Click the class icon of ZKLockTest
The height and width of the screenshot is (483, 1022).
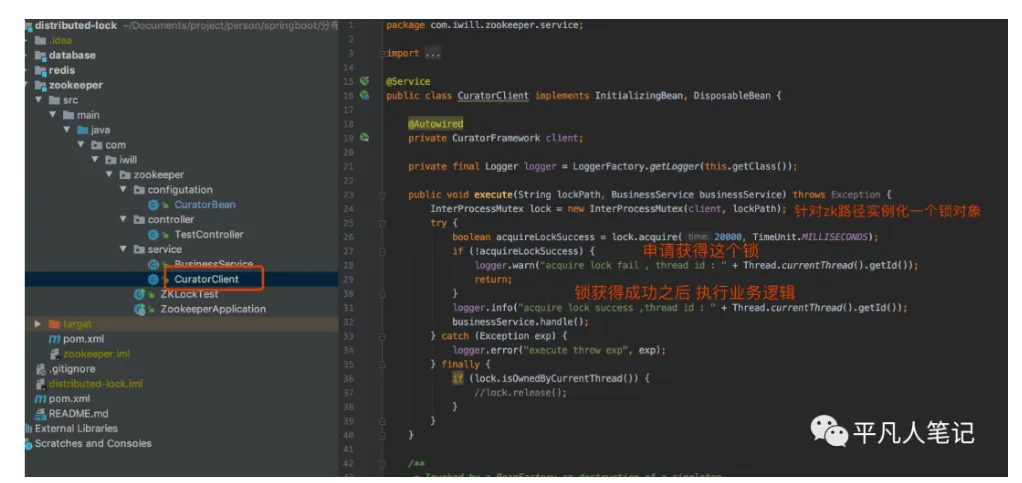pyautogui.click(x=140, y=294)
